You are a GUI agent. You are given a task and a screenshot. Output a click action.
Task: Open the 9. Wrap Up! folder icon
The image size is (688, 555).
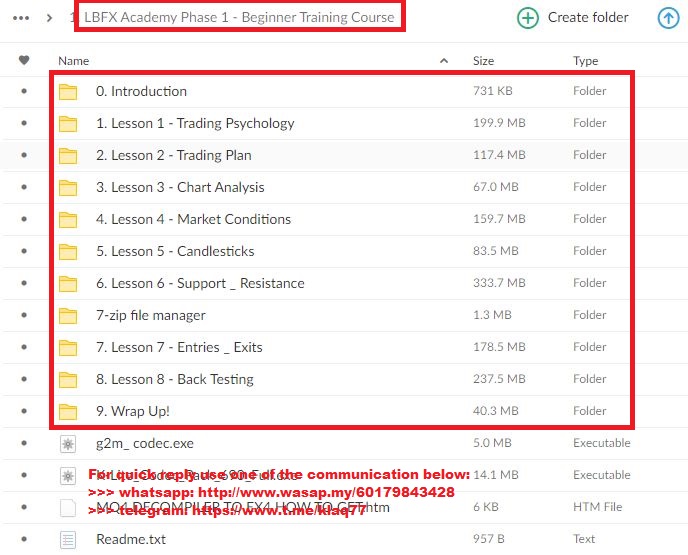68,412
